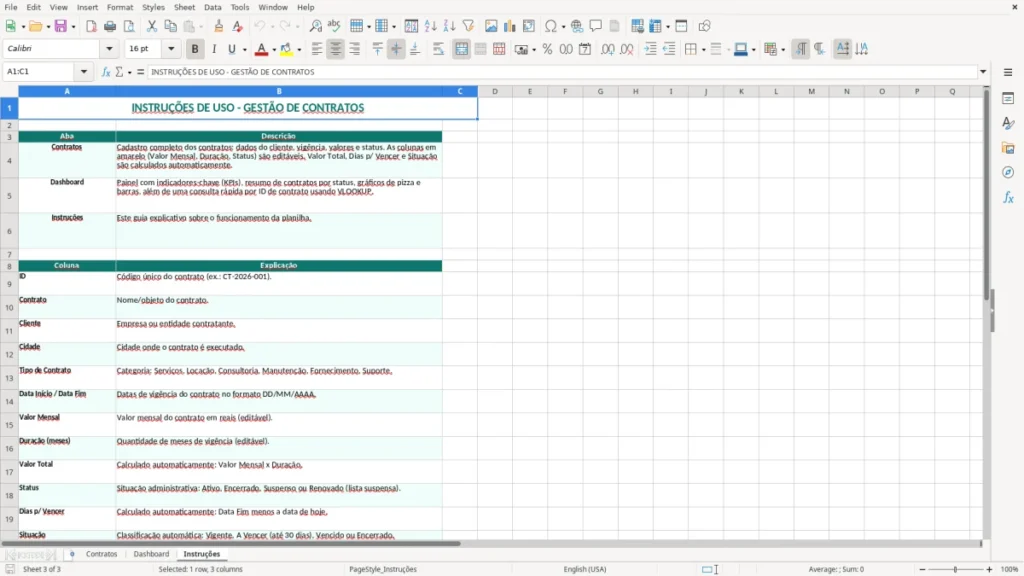Open borders dropdown arrow
Image resolution: width=1024 pixels, height=576 pixels.
click(703, 50)
